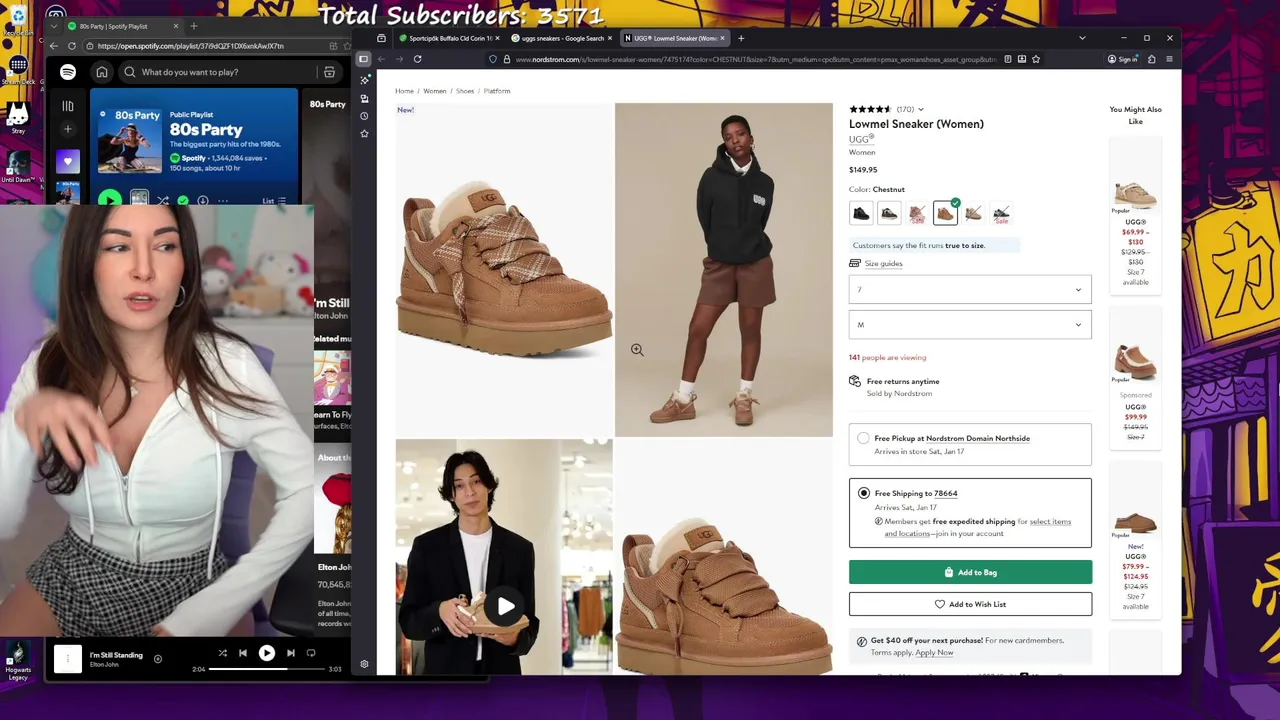1280x720 pixels.
Task: Go to Spotify Home via the house icon
Action: pos(101,72)
